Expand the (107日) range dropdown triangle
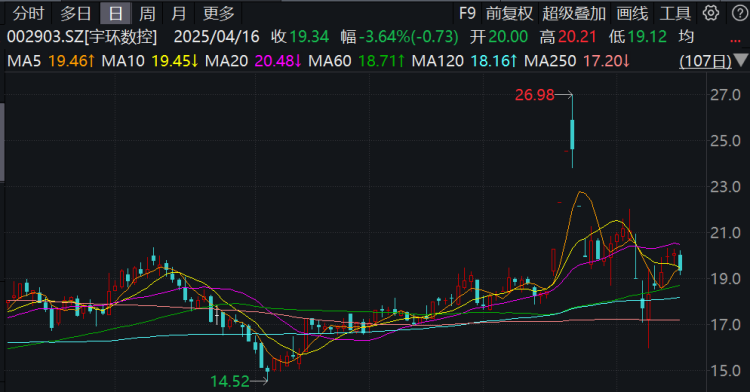Viewport: 750px width, 392px height. click(741, 60)
